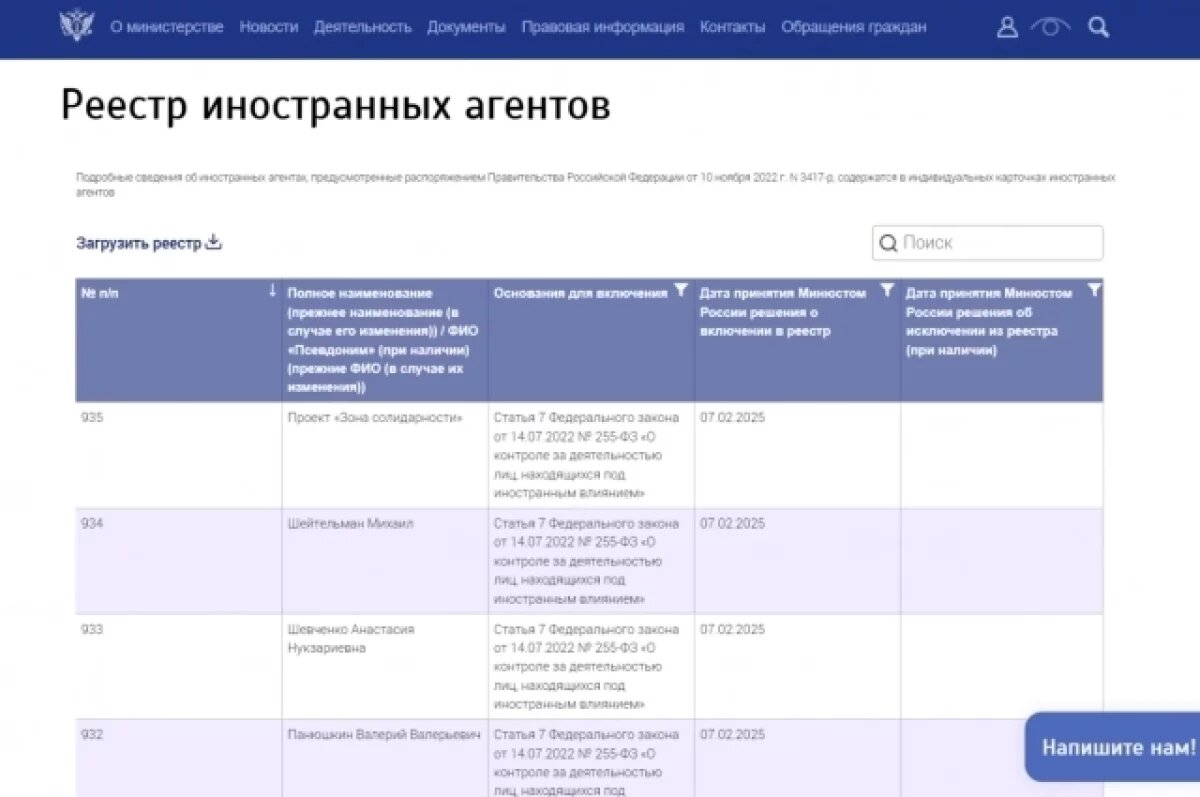Click the funnel icon on Основания для включения column

682,290
